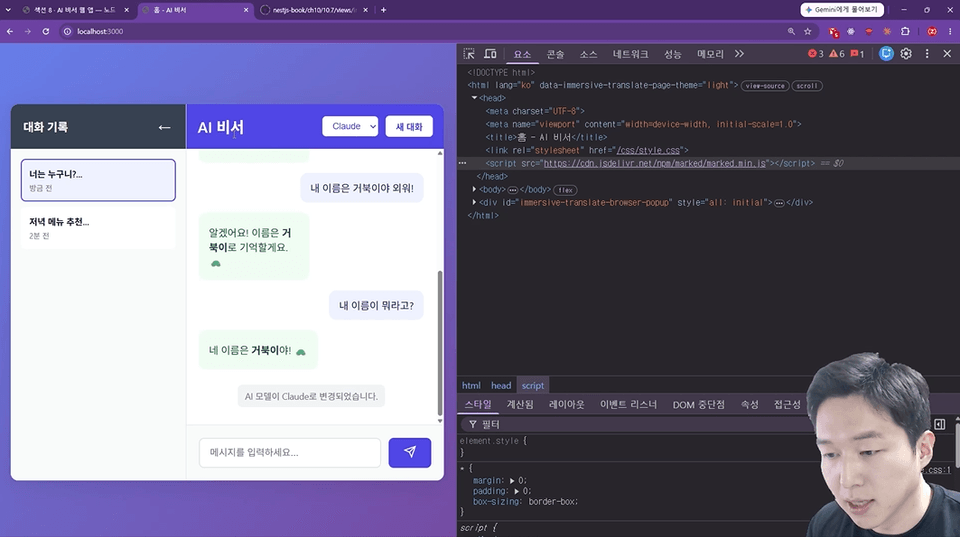Open the 이벤트 리스너 sub-tab

(628, 405)
